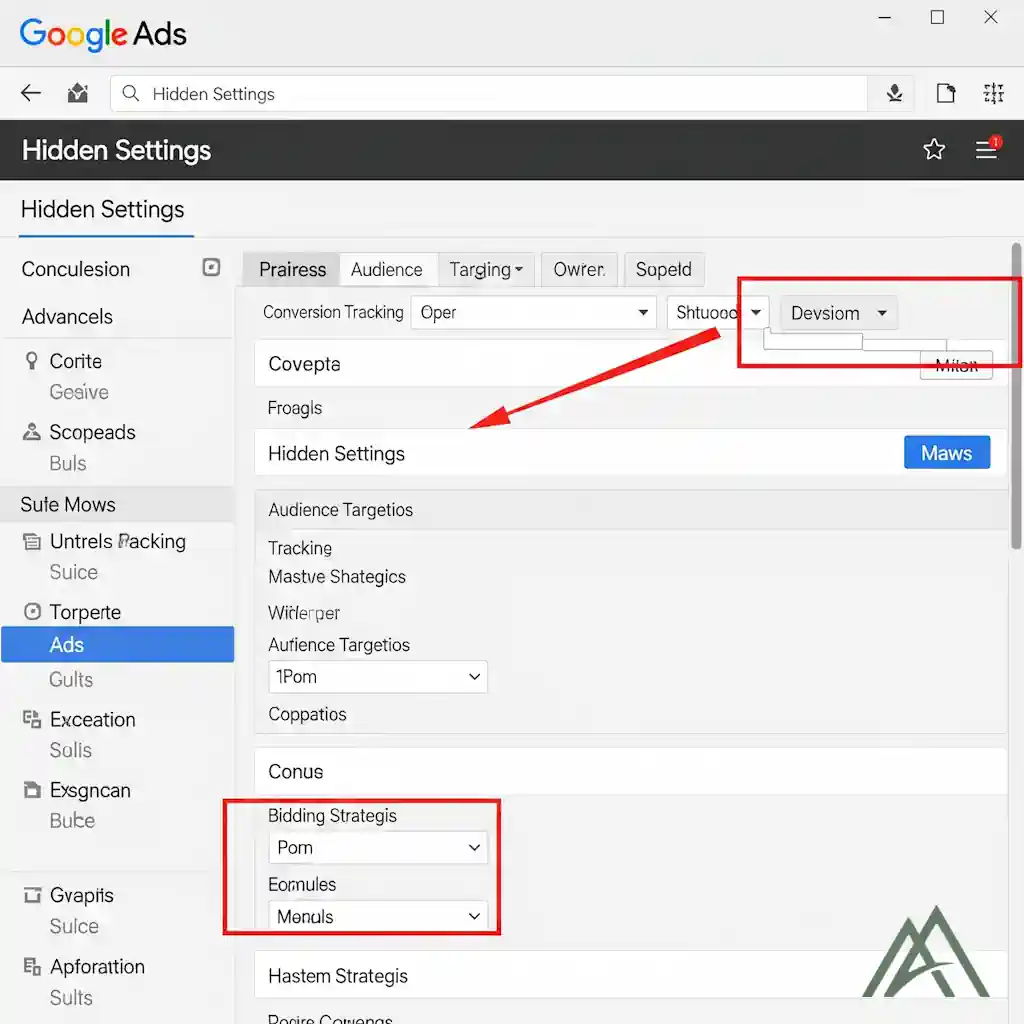This screenshot has height=1024, width=1024.
Task: Click Bube under Exsgncan
Action: click(x=72, y=820)
